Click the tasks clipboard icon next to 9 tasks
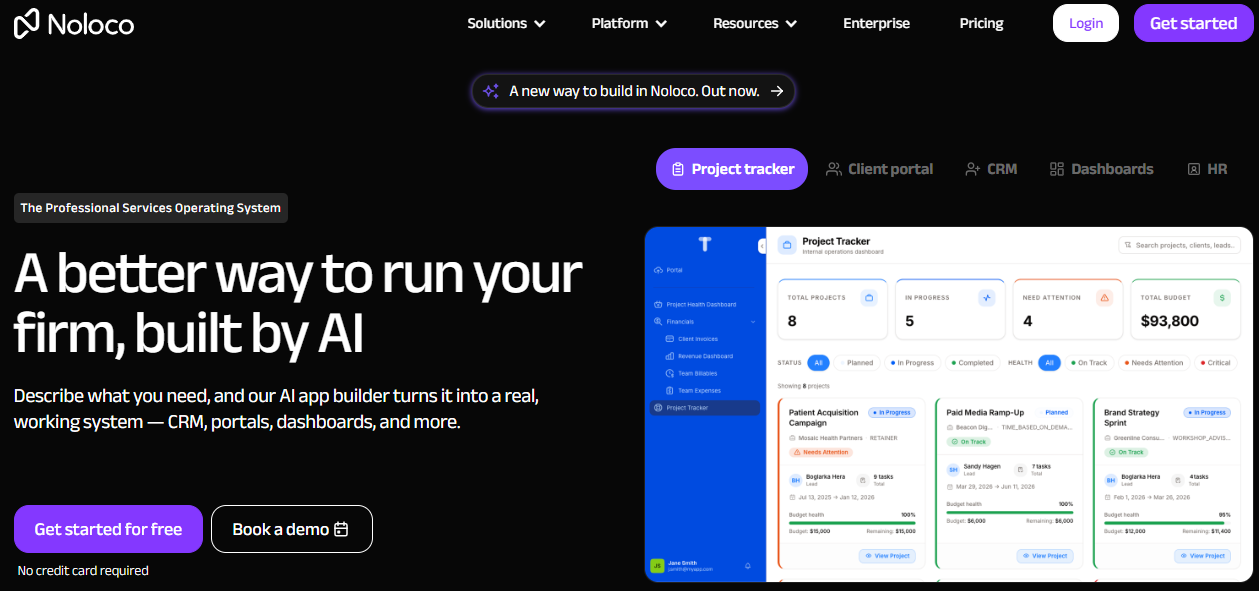This screenshot has height=591, width=1259. 863,480
